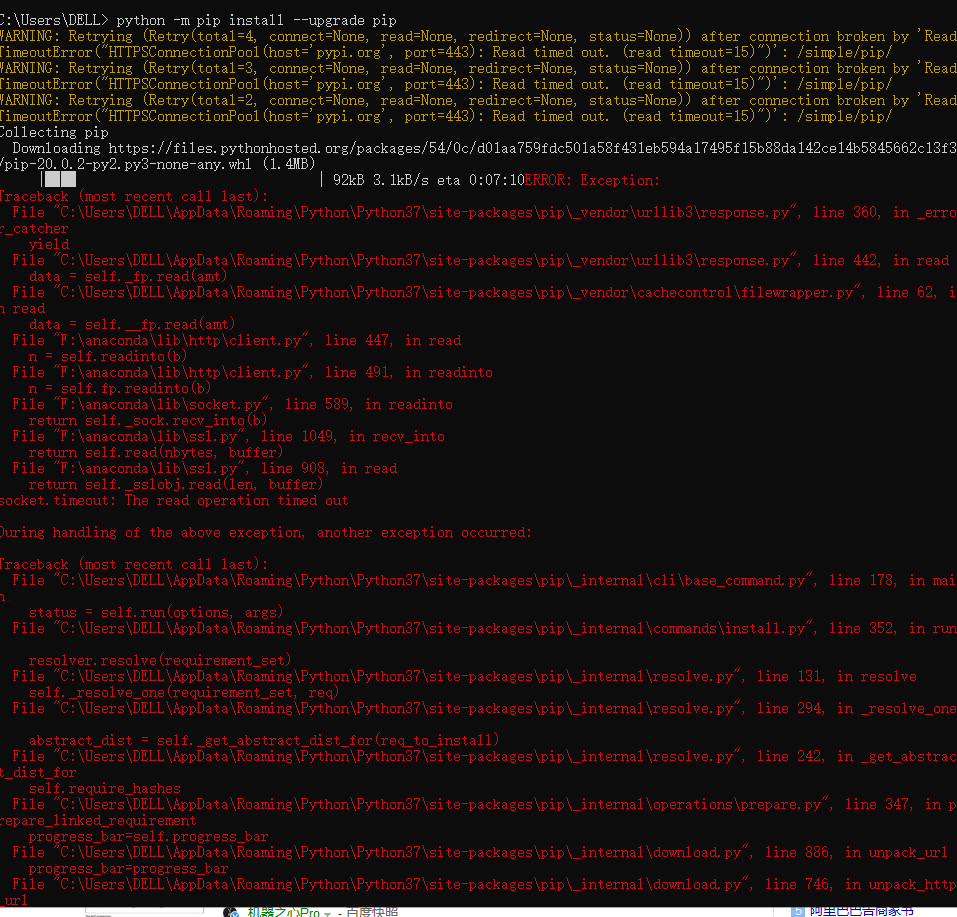Viewport: 957px width, 917px height.
Task: Click the install.py line 352 reference
Action: click(450, 627)
